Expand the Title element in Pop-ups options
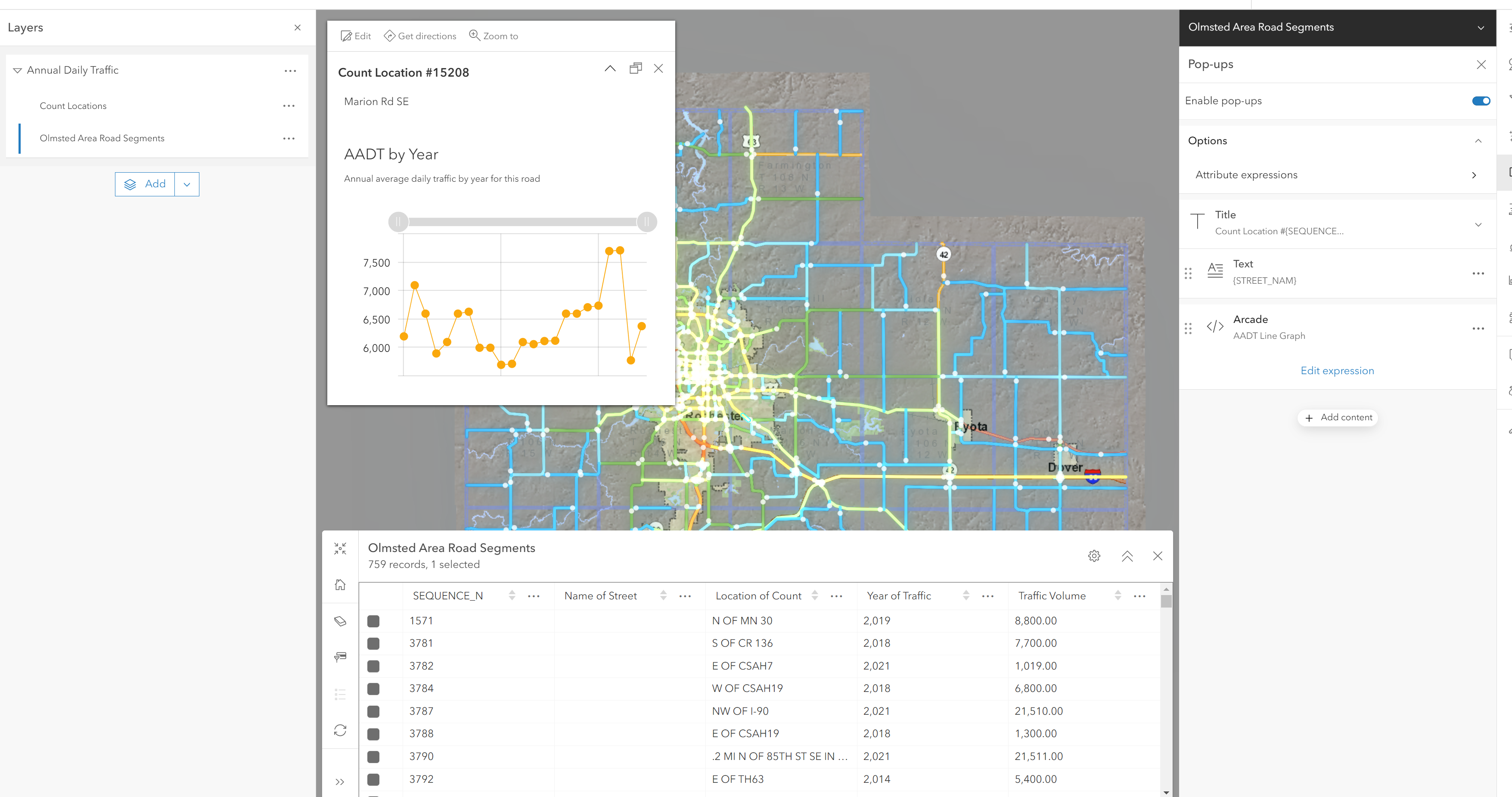This screenshot has width=1512, height=797. pos(1478,224)
